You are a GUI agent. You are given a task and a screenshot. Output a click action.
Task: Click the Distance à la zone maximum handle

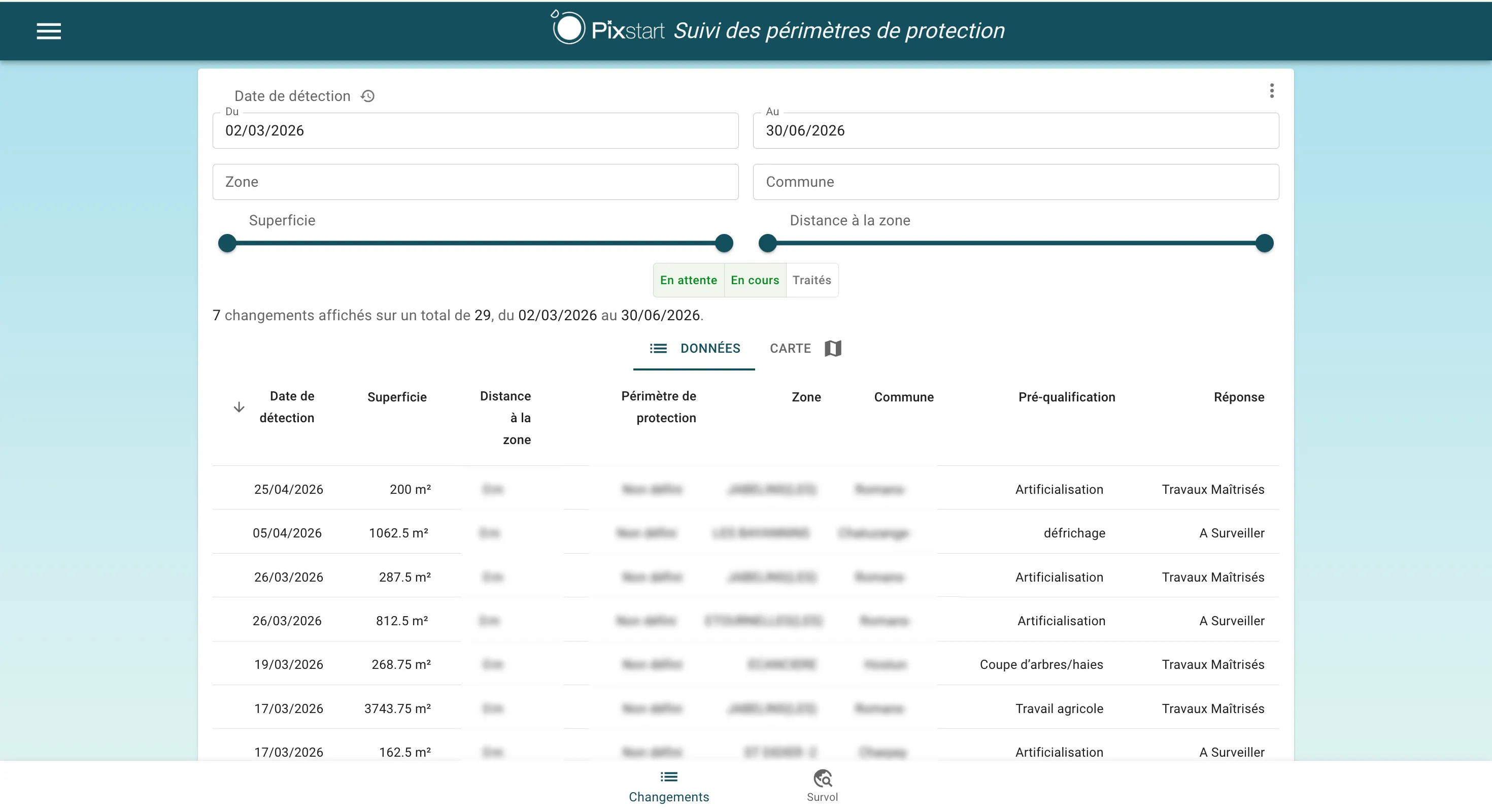click(1264, 243)
